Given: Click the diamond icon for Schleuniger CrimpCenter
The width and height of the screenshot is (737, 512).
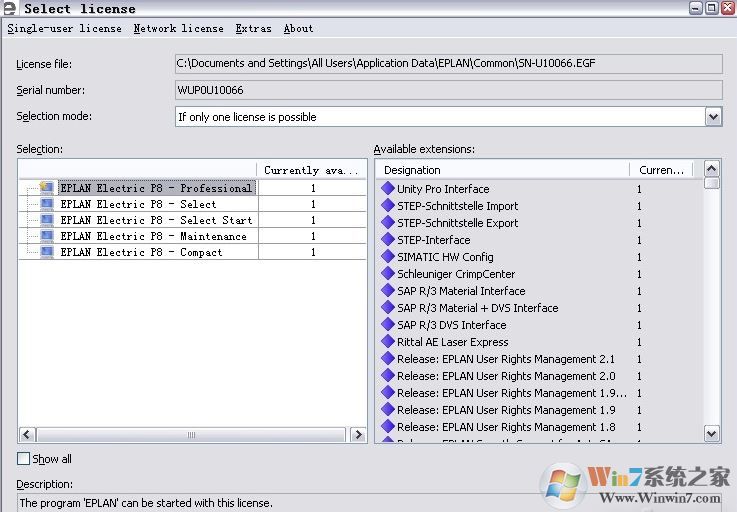Looking at the screenshot, I should 389,274.
